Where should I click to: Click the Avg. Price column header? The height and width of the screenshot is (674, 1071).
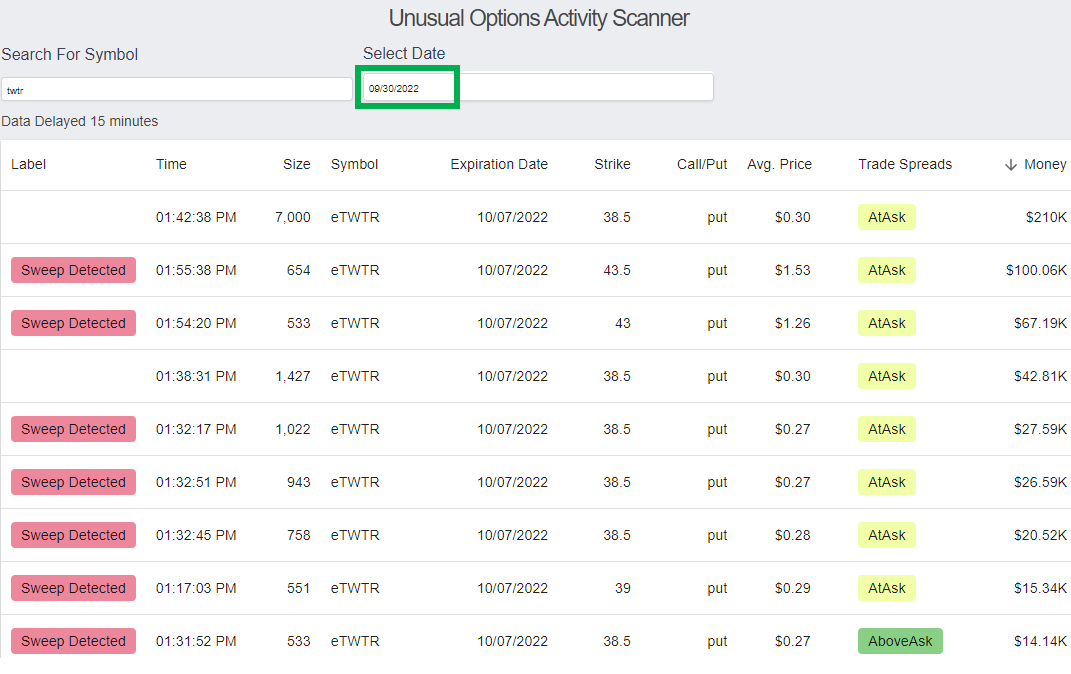[779, 165]
